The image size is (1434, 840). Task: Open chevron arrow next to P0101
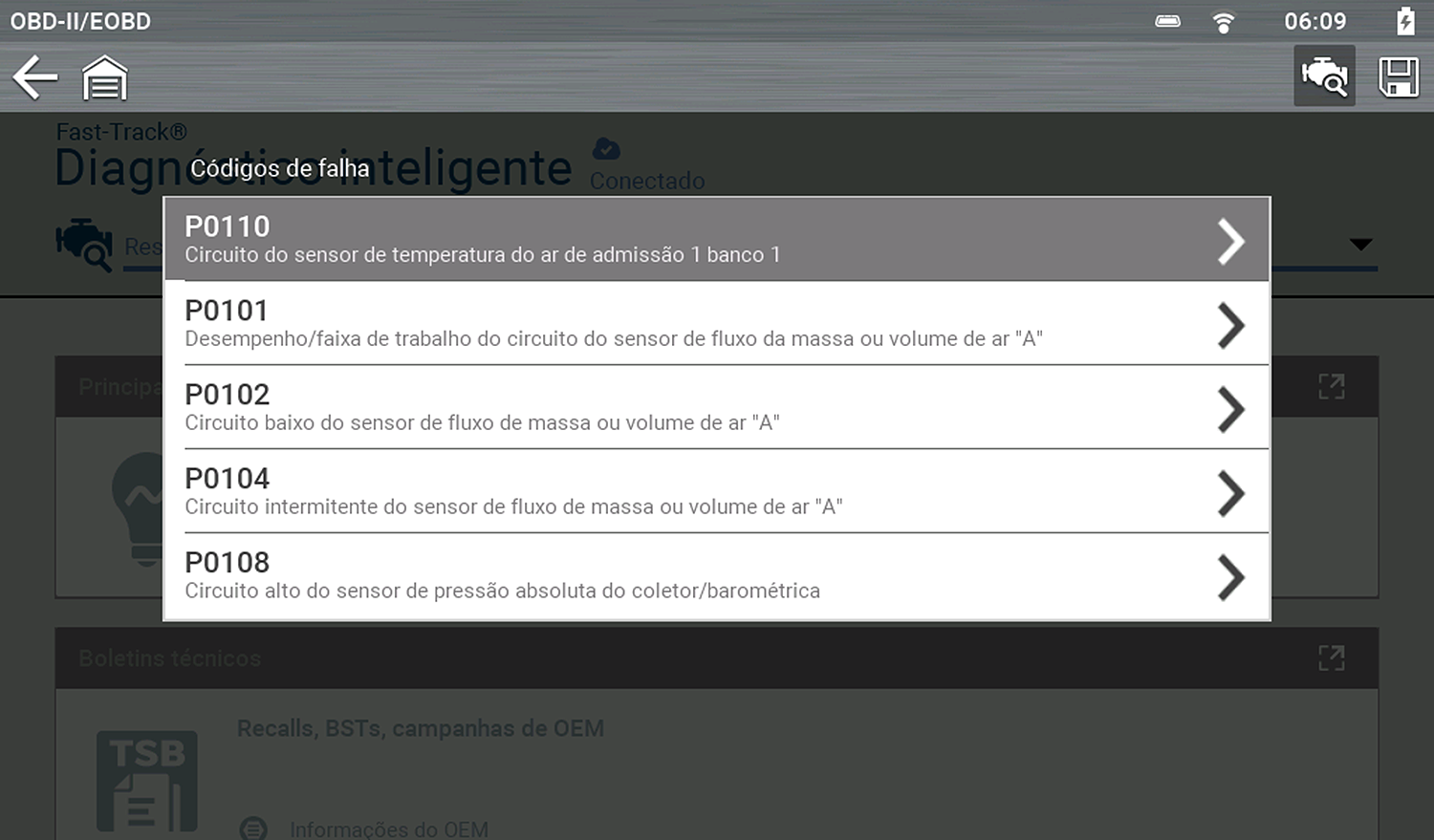point(1230,324)
